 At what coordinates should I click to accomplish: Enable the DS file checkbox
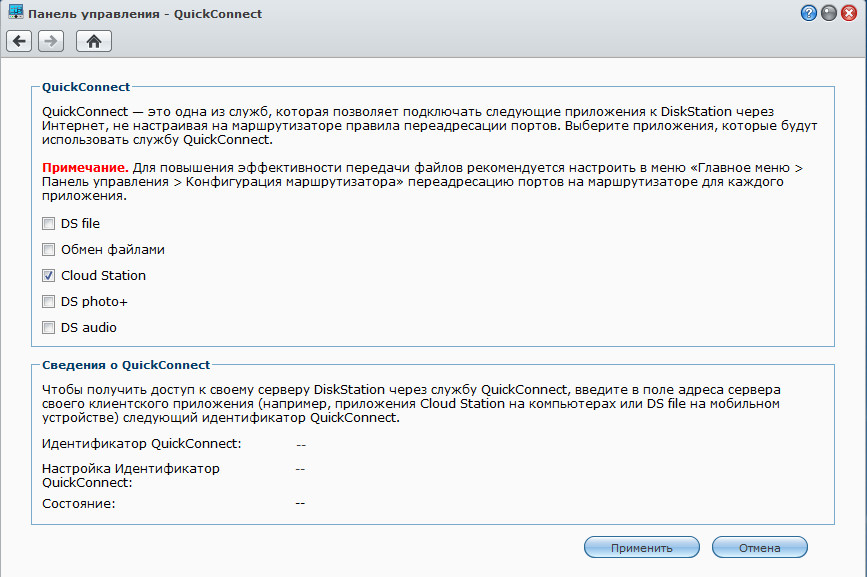[48, 224]
